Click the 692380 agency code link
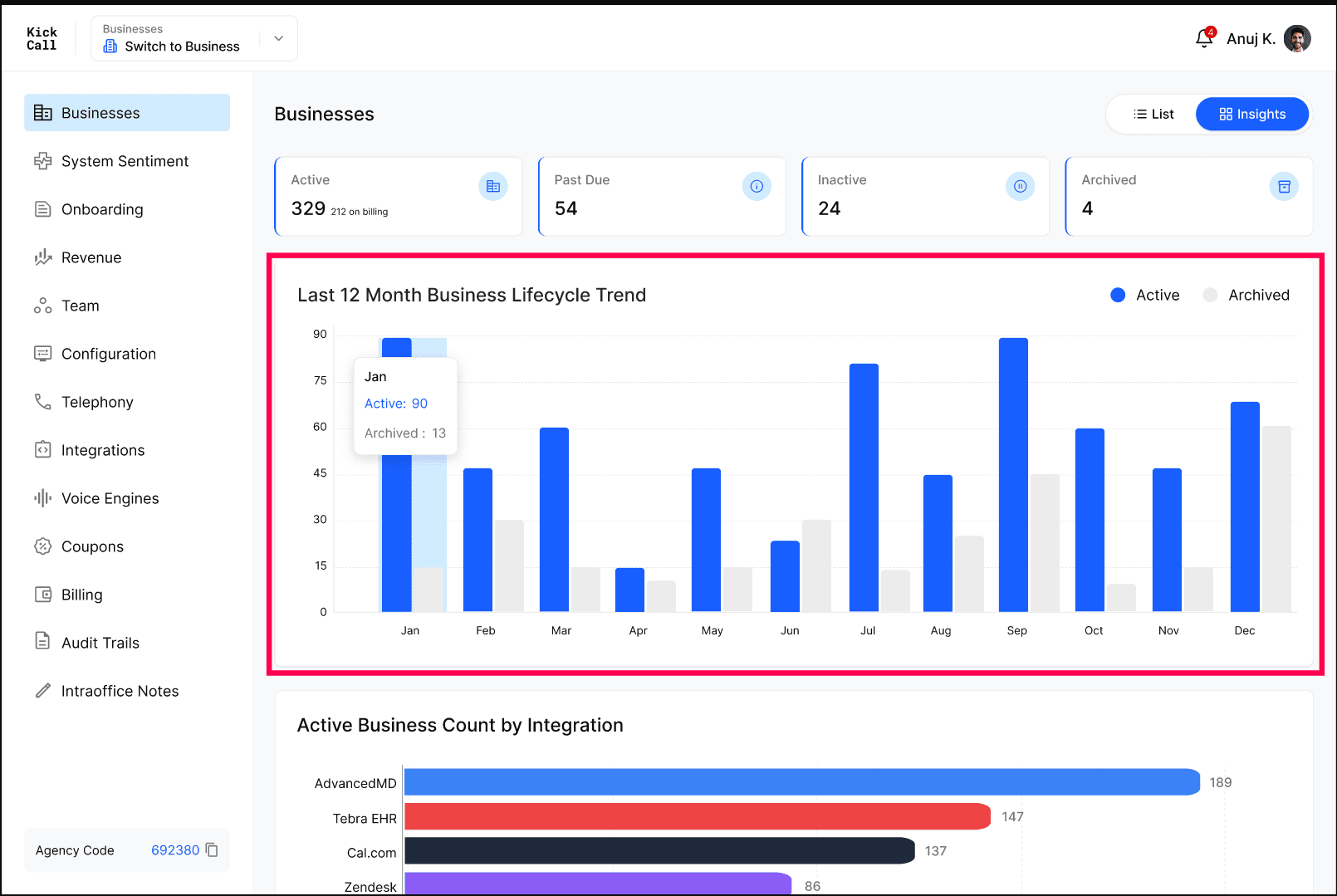The height and width of the screenshot is (896, 1337). (x=175, y=849)
